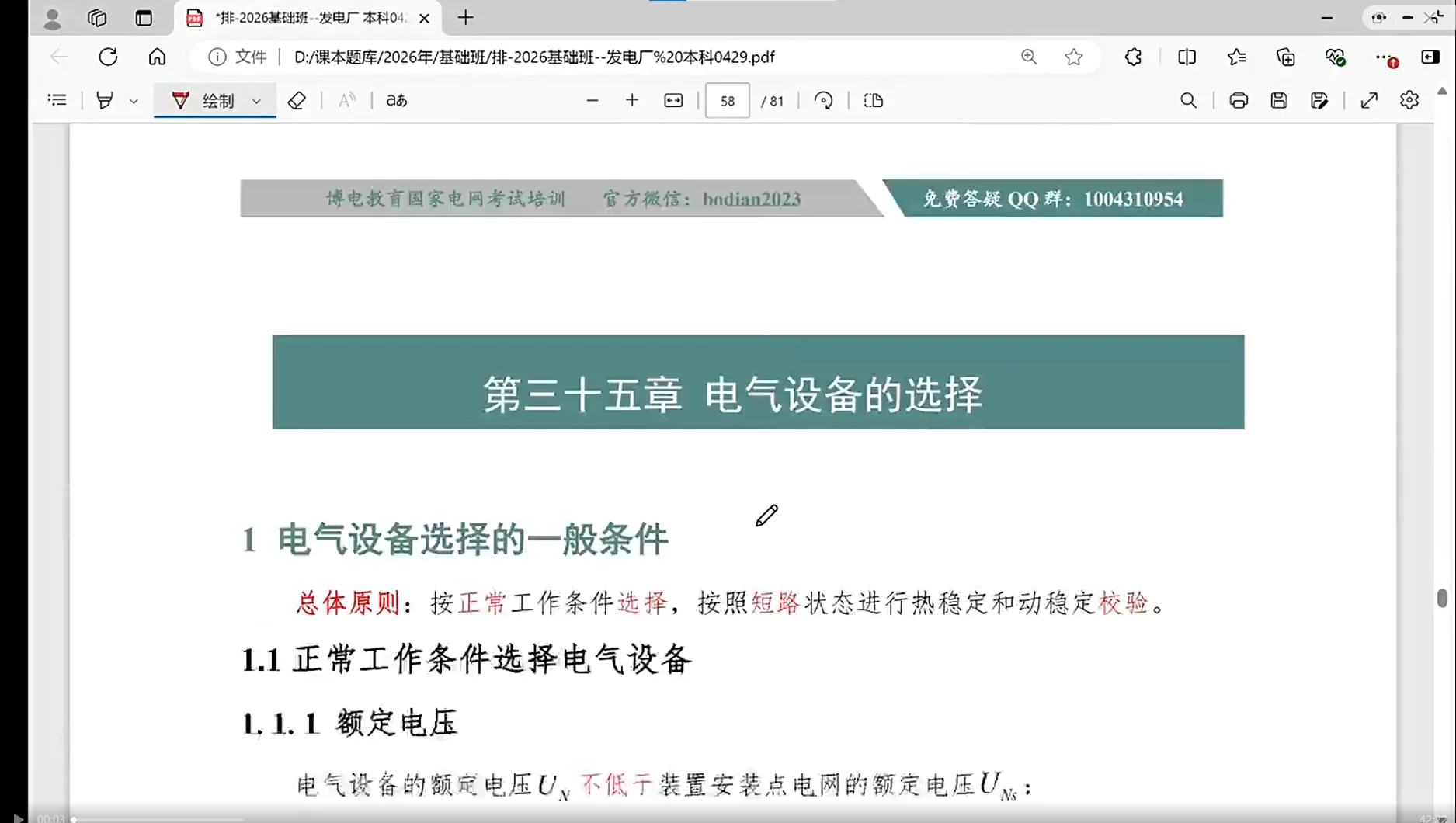Fit PDF to width

point(673,100)
